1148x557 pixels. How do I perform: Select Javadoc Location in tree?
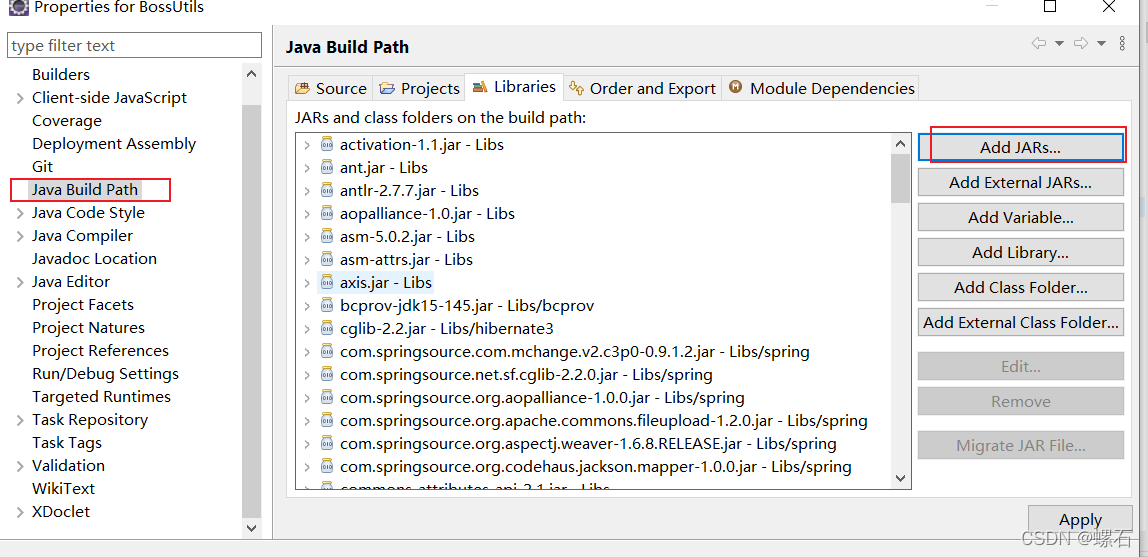[94, 259]
